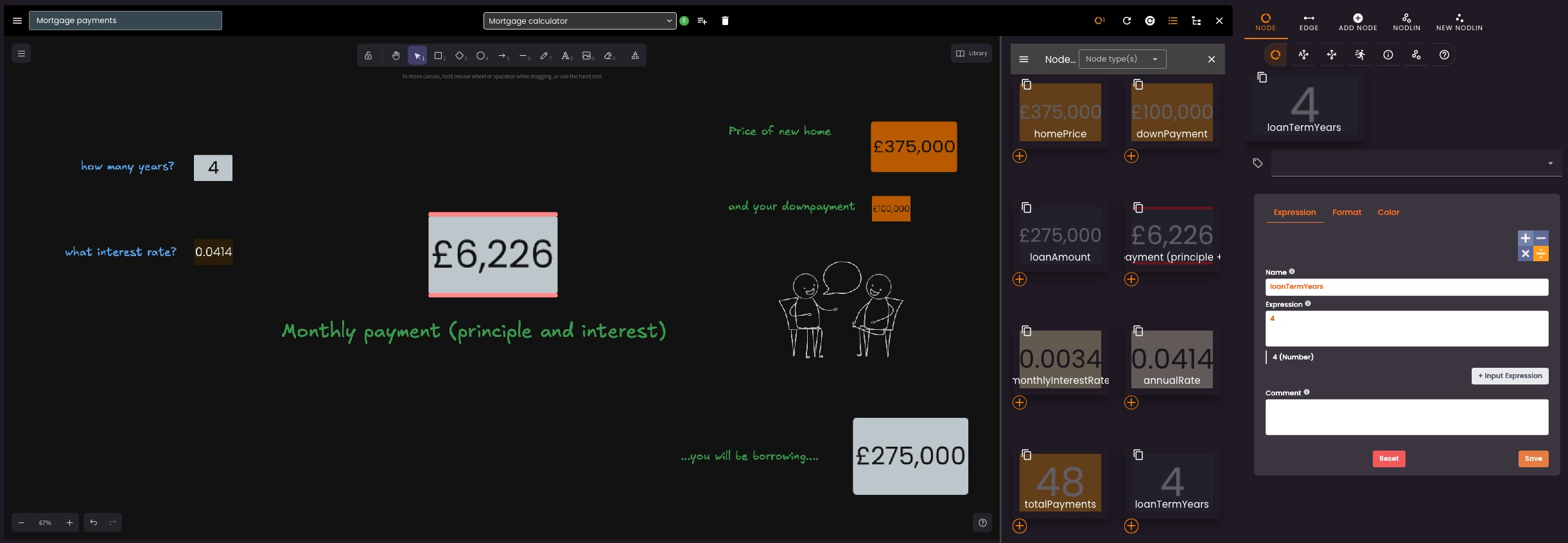Click the Comment text field
Viewport: 1568px width, 543px height.
coord(1406,417)
